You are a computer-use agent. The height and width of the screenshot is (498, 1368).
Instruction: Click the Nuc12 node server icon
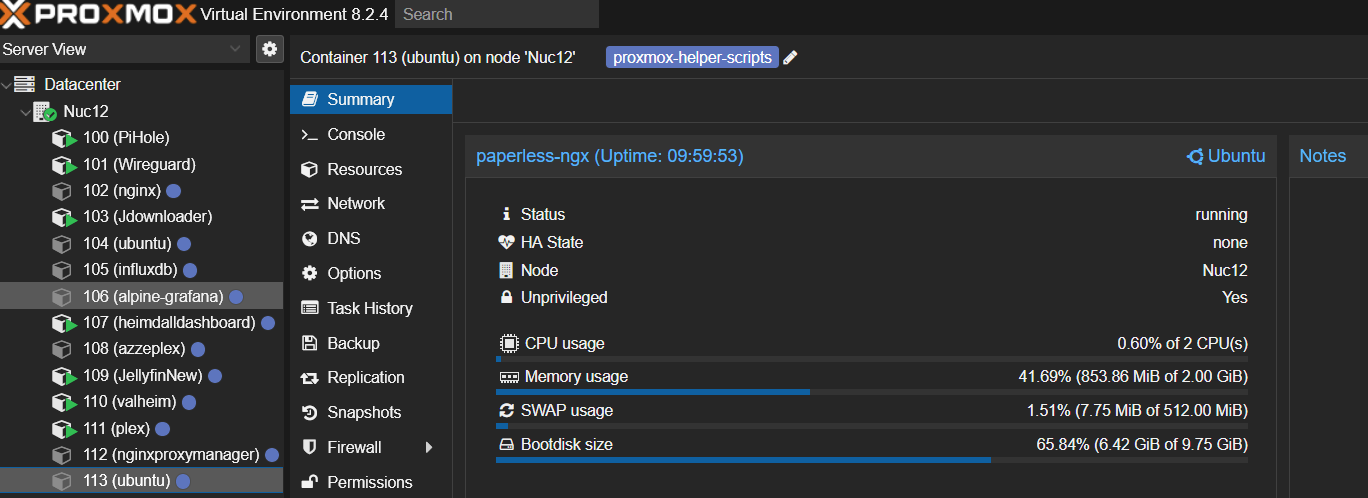44,112
